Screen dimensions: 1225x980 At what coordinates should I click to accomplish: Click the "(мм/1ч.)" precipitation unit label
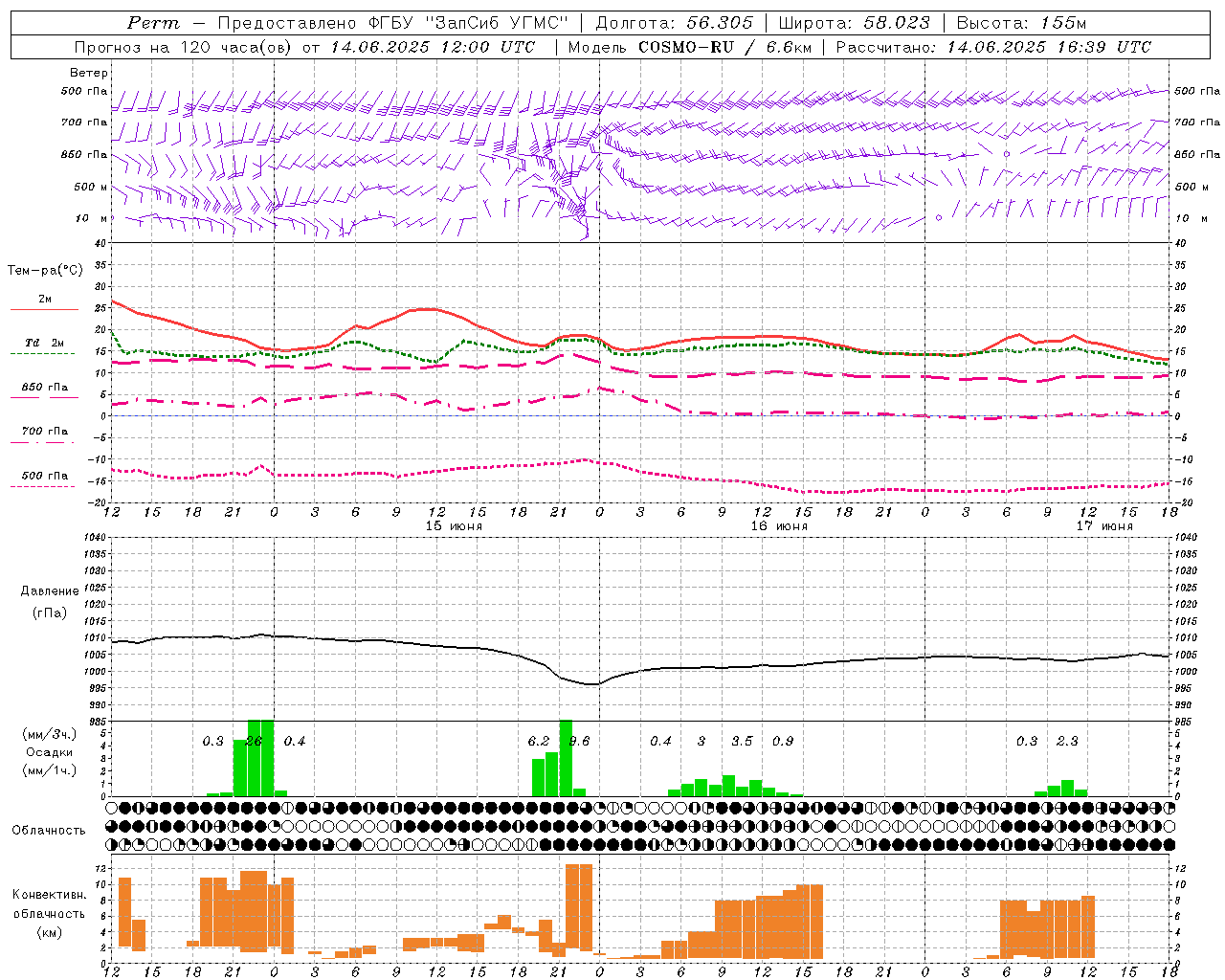click(49, 770)
